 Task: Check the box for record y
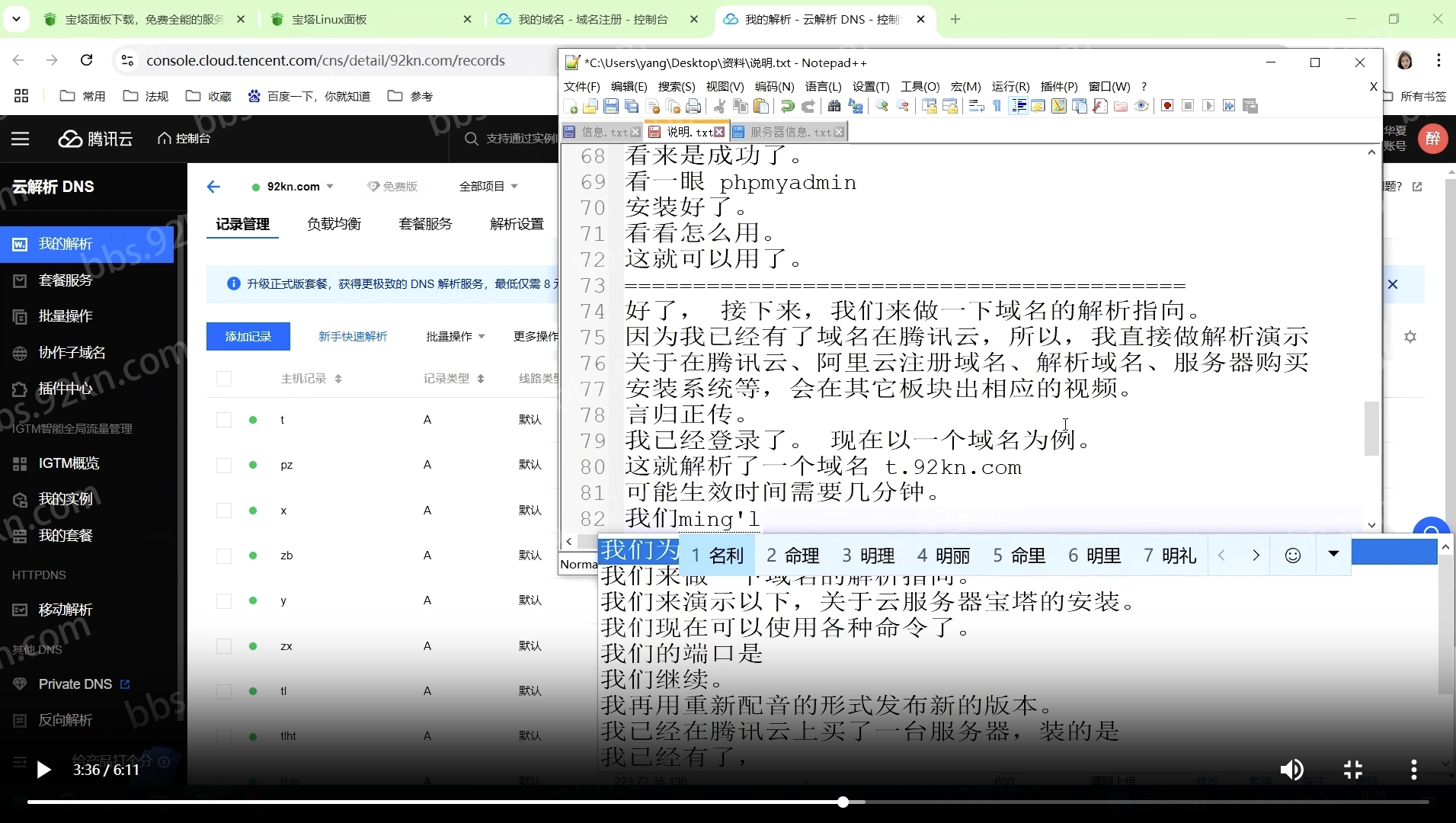(224, 600)
